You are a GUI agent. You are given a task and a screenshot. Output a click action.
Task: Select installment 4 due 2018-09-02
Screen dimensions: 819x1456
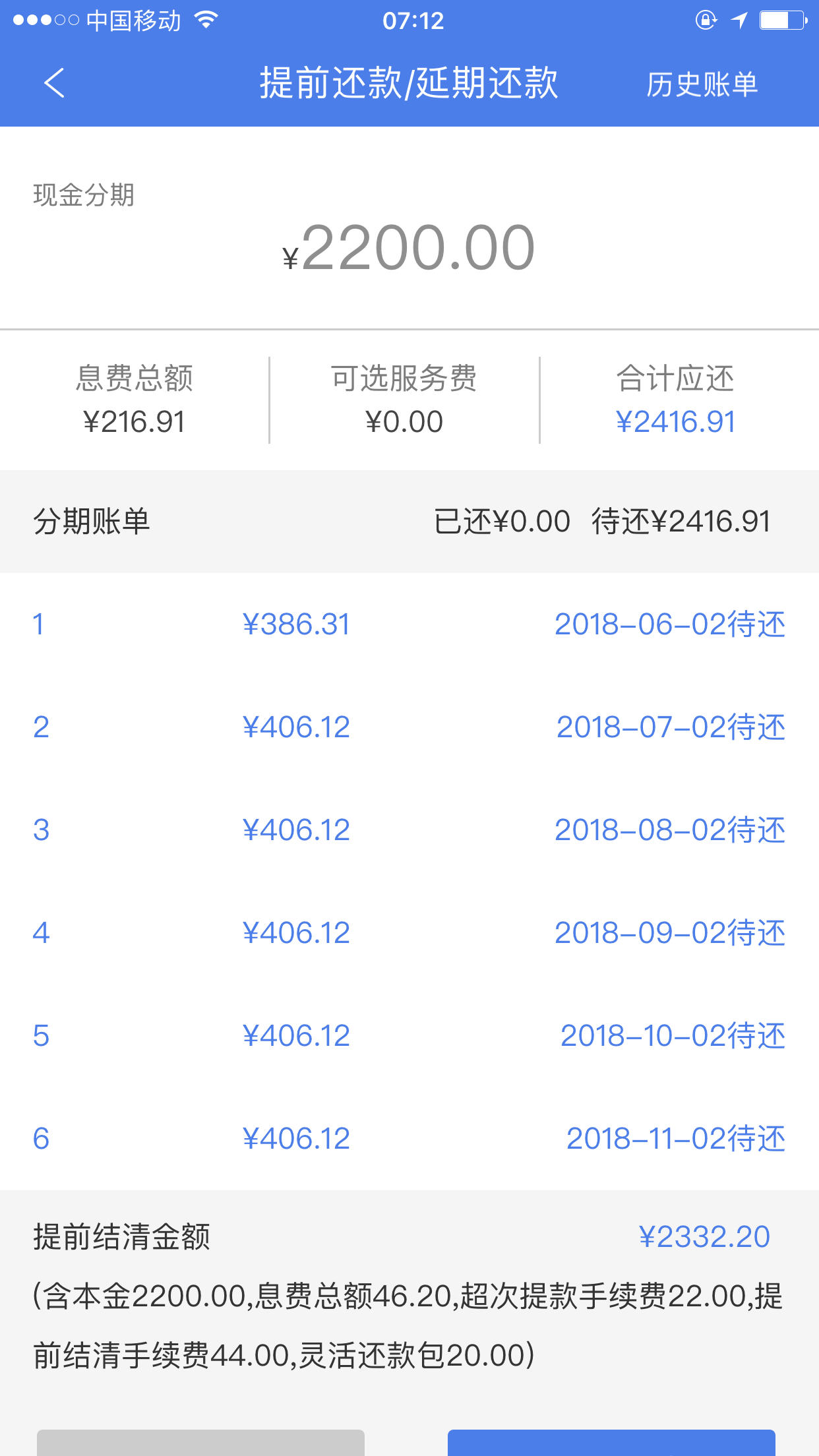409,932
